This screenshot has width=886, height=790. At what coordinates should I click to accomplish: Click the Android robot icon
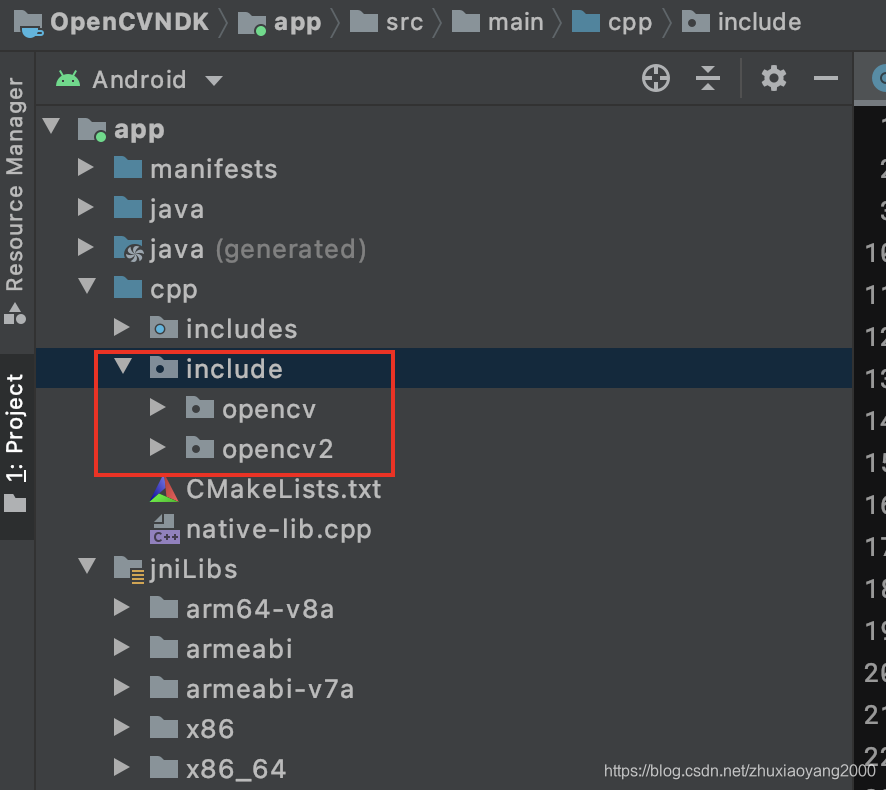pos(68,79)
